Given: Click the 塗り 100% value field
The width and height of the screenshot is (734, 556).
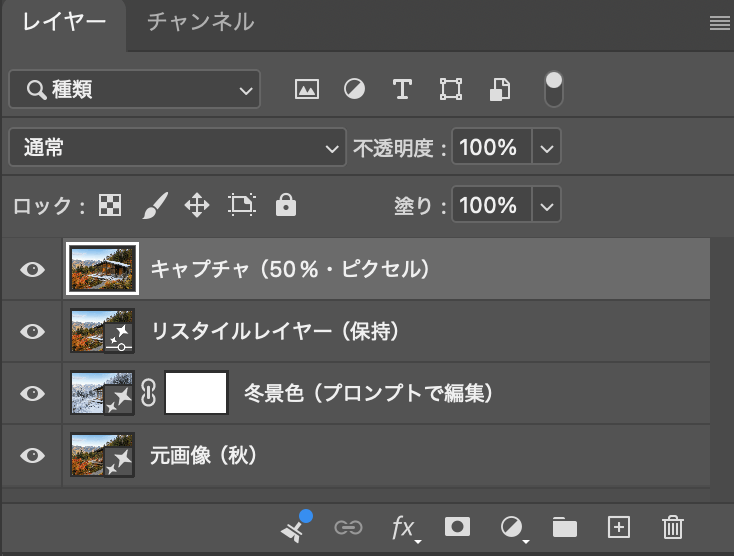Looking at the screenshot, I should (492, 205).
